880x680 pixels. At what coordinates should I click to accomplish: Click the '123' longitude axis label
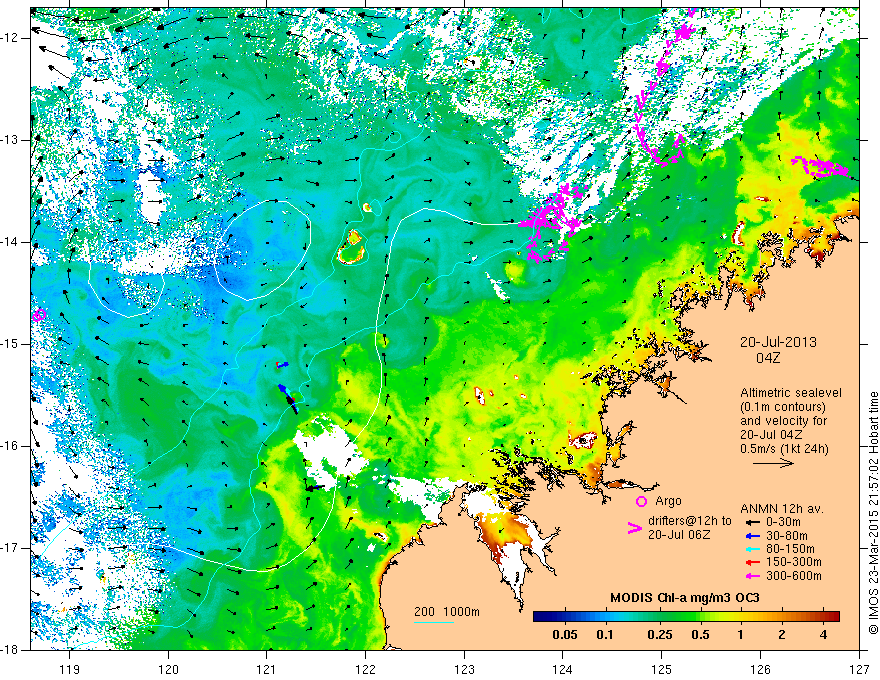point(464,669)
